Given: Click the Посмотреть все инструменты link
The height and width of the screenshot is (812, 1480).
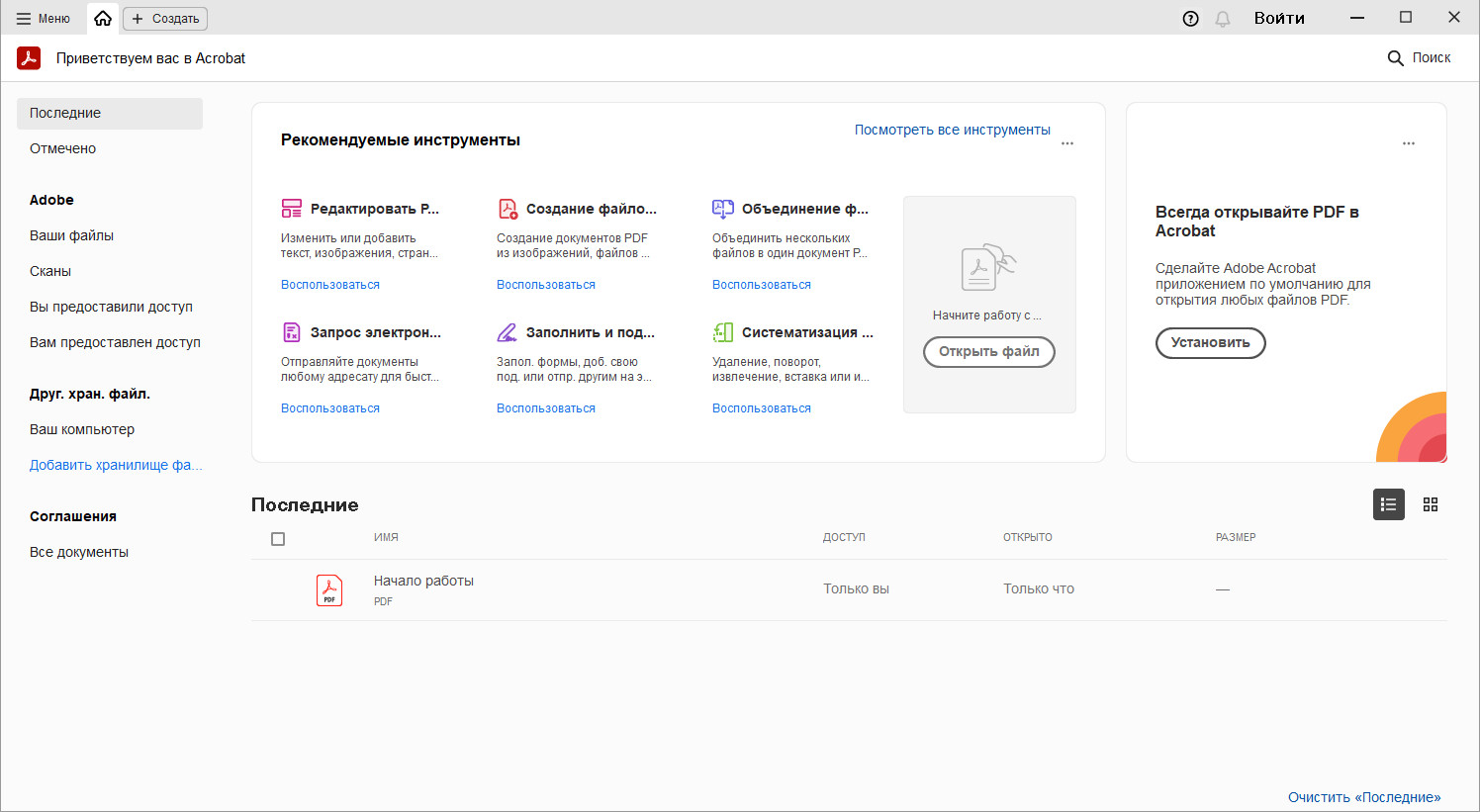Looking at the screenshot, I should click(x=952, y=130).
